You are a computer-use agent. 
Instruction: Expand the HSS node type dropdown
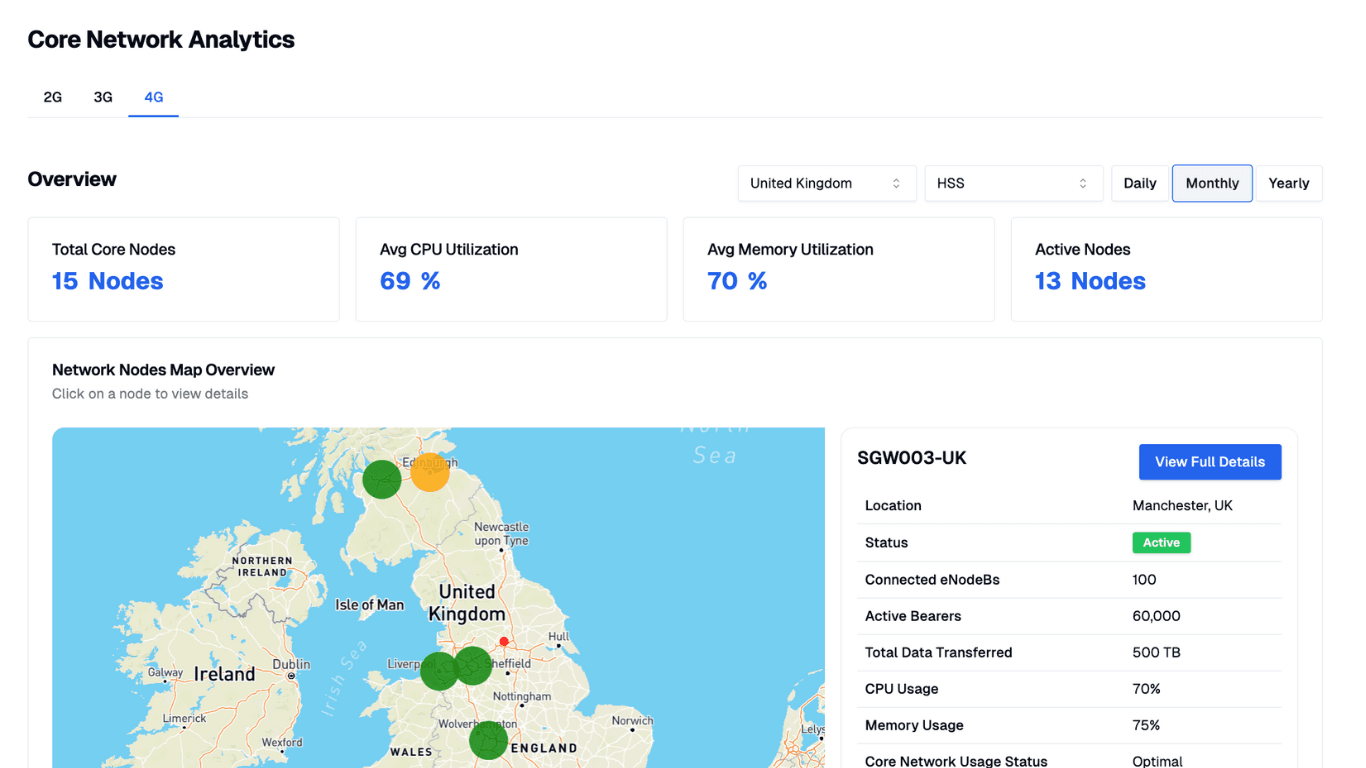coord(1012,183)
